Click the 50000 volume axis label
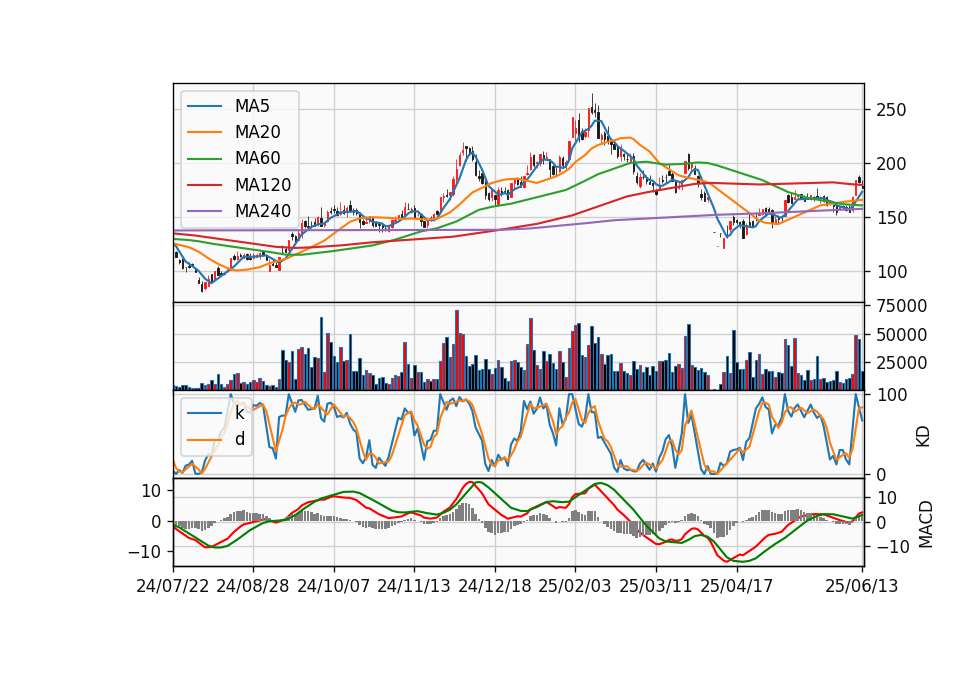The image size is (960, 690). (x=901, y=335)
